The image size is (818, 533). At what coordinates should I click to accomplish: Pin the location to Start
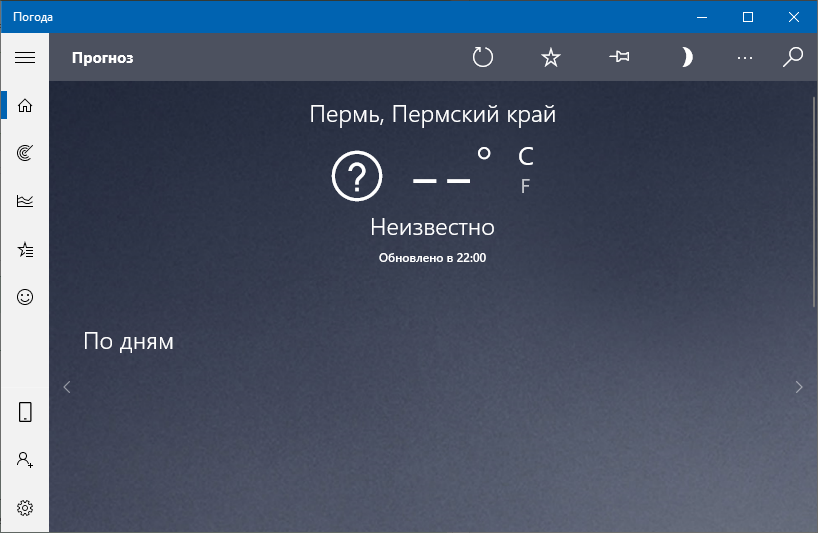pos(619,56)
